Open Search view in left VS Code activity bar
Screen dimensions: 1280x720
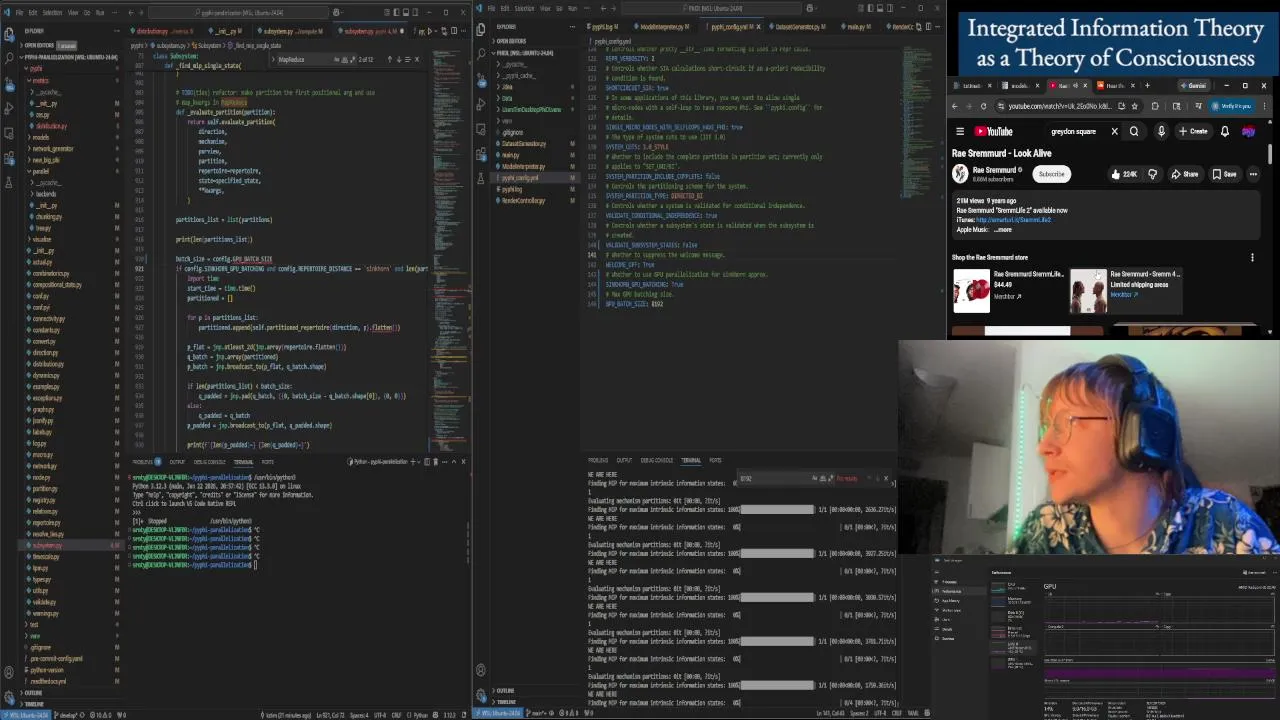pyautogui.click(x=9, y=58)
